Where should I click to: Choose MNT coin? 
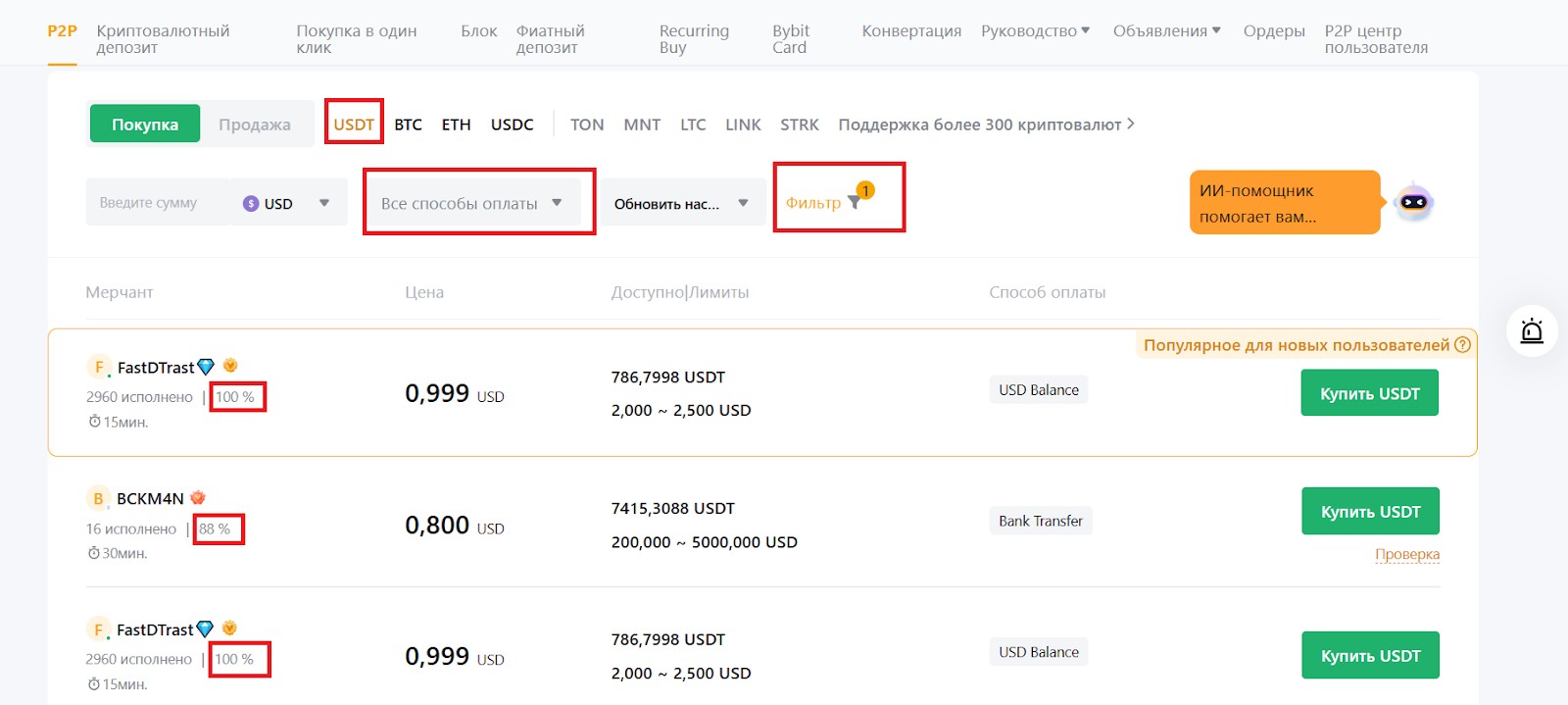pos(642,125)
